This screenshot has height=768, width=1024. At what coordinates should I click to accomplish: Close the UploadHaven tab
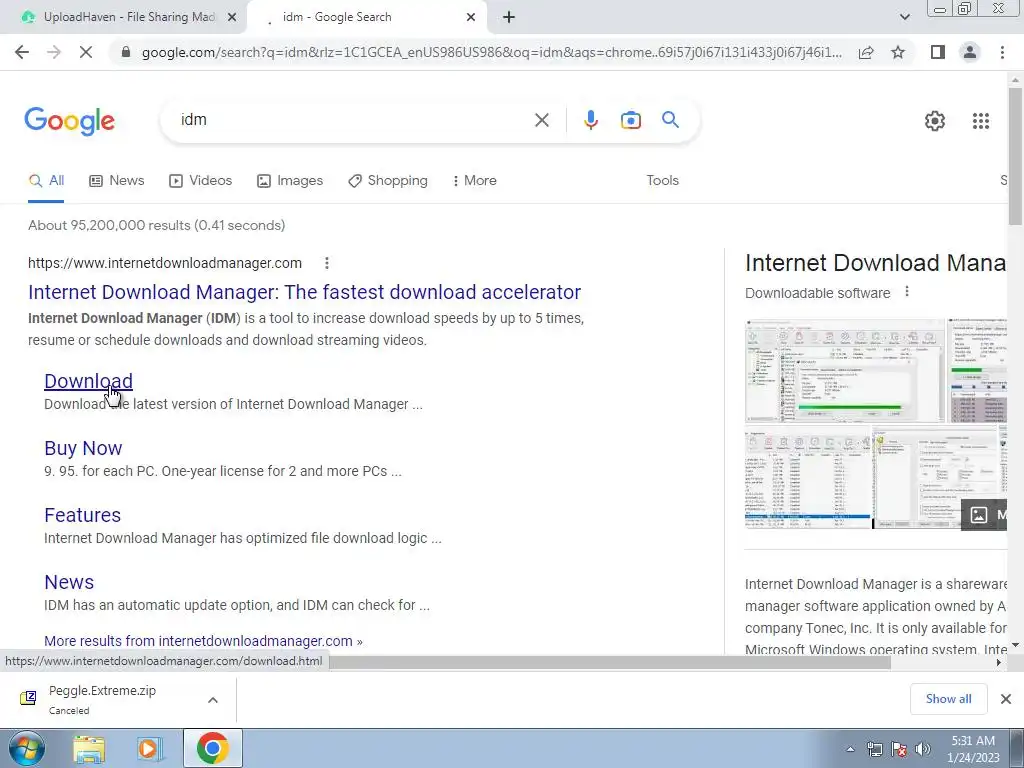tap(231, 17)
